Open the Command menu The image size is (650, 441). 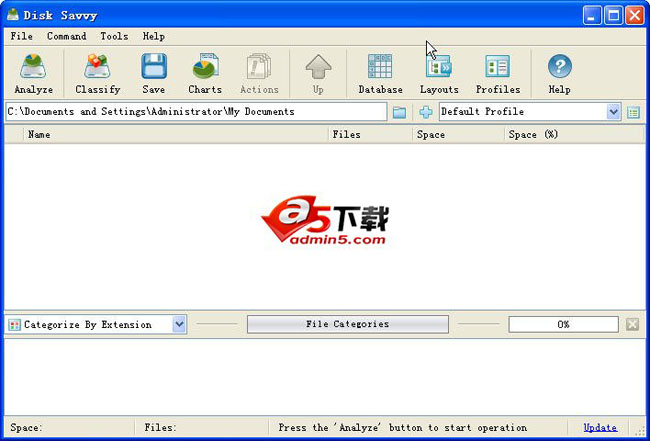click(x=67, y=36)
